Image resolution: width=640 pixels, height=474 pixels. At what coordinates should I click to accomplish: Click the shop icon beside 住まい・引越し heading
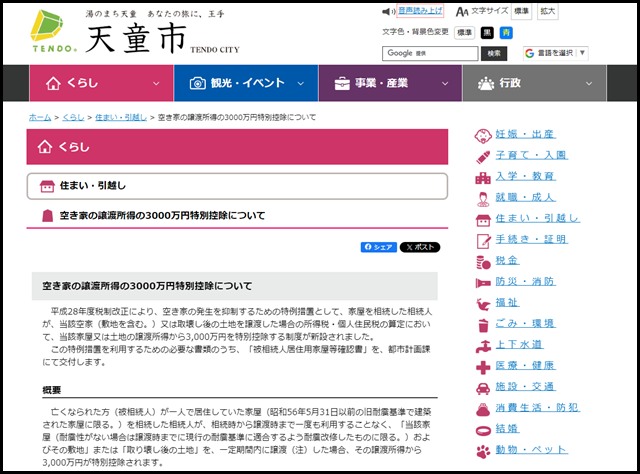[x=47, y=186]
